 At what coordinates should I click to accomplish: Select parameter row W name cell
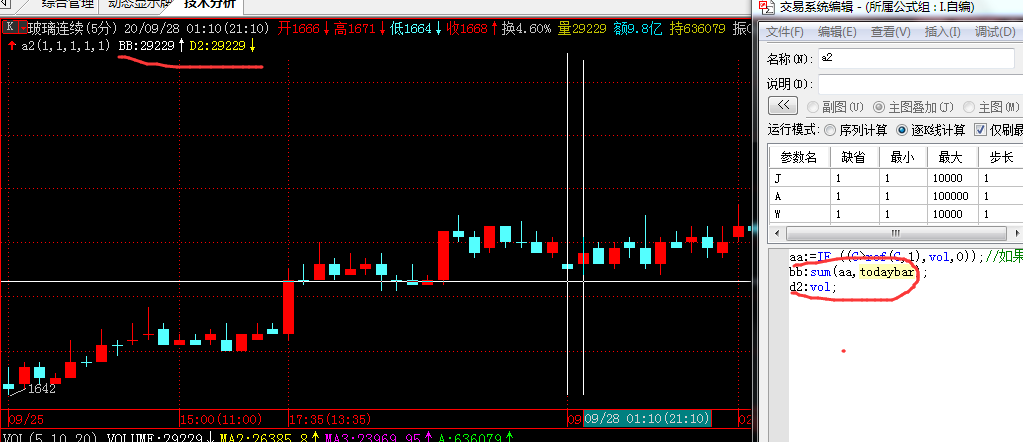(x=799, y=214)
